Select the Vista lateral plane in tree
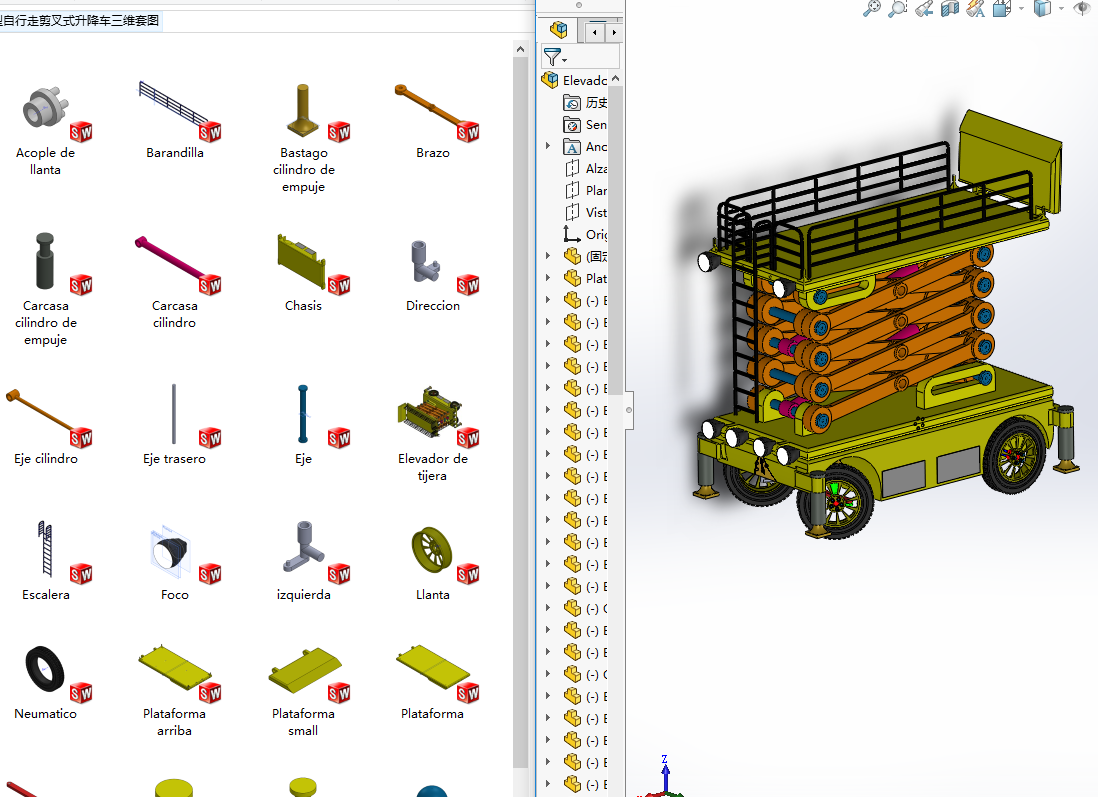Image resolution: width=1098 pixels, height=797 pixels. pos(585,213)
